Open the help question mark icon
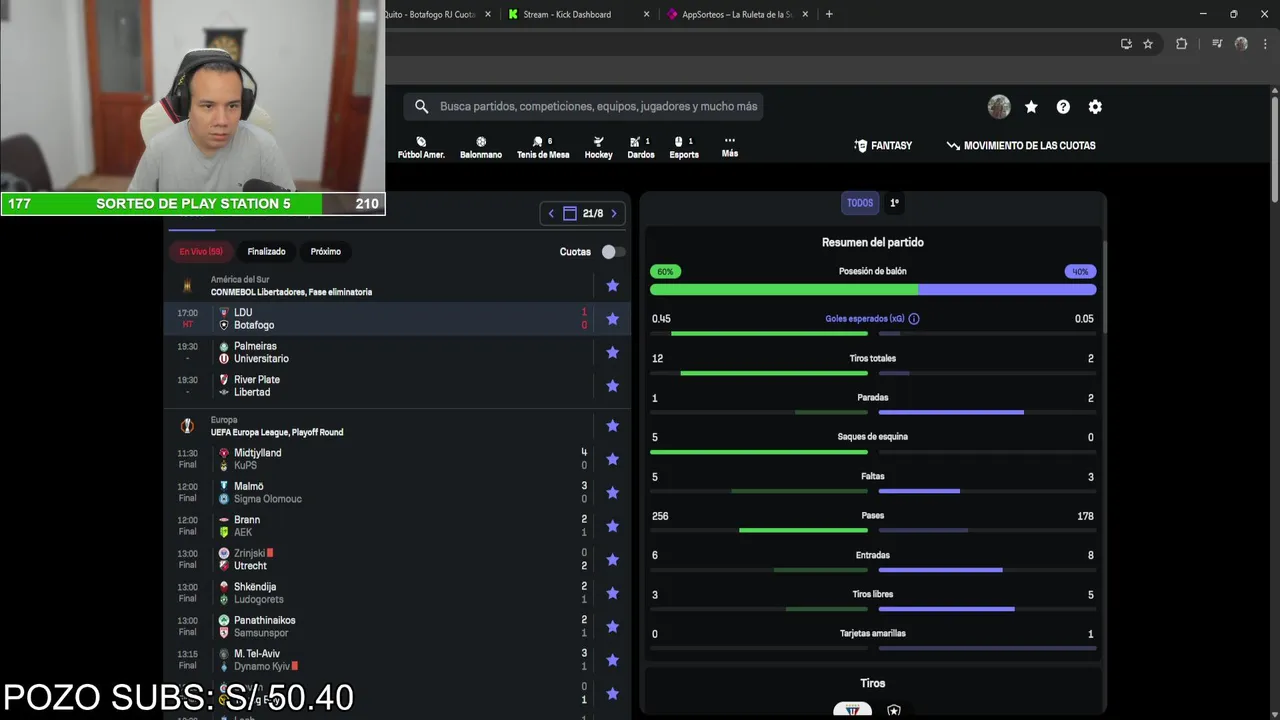The width and height of the screenshot is (1280, 720). click(1063, 107)
